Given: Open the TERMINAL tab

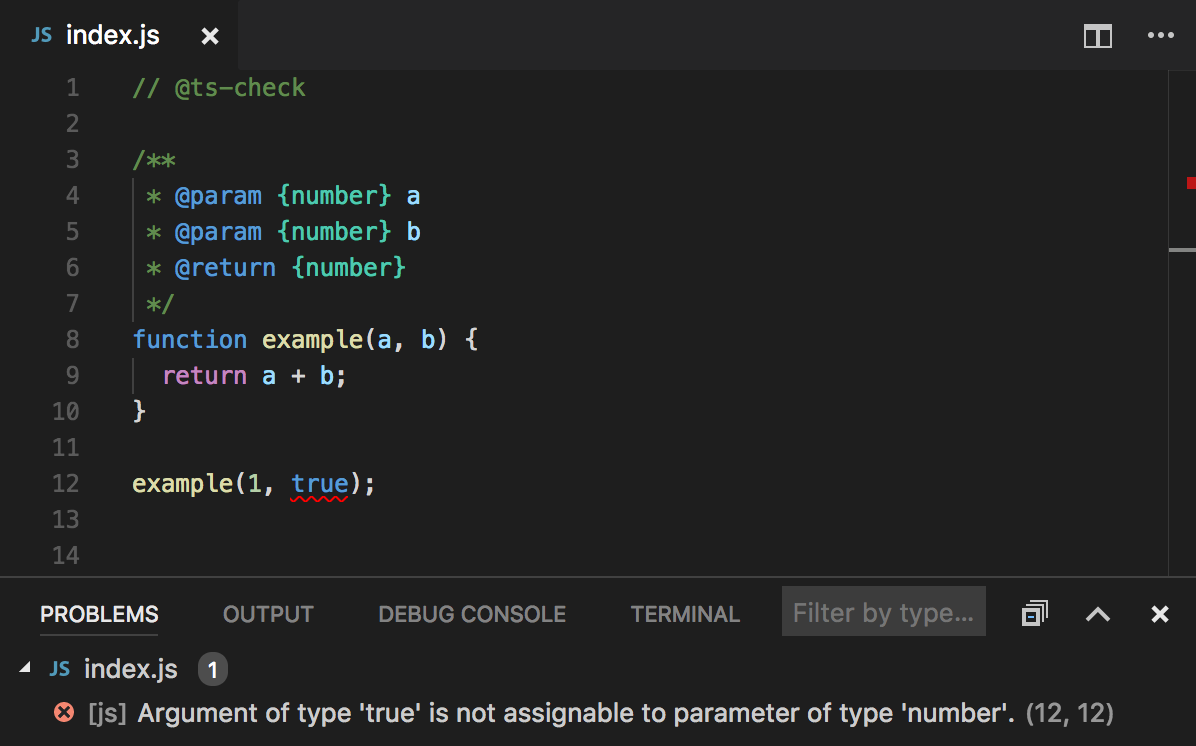Looking at the screenshot, I should (685, 613).
